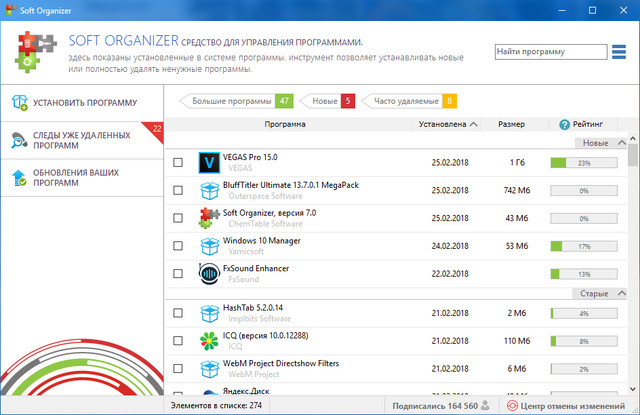Image resolution: width=640 pixels, height=415 pixels.
Task: Click the Rating column help icon
Action: point(565,124)
